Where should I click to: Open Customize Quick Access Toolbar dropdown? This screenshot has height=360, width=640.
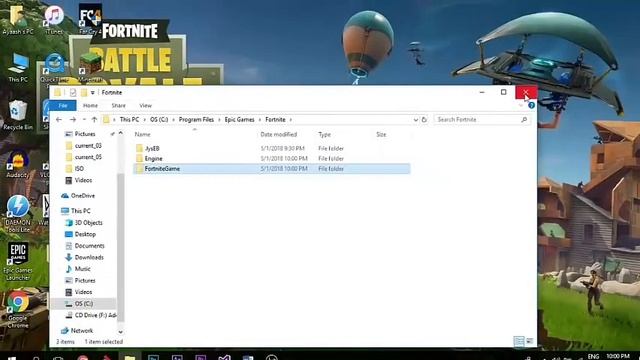coord(93,93)
